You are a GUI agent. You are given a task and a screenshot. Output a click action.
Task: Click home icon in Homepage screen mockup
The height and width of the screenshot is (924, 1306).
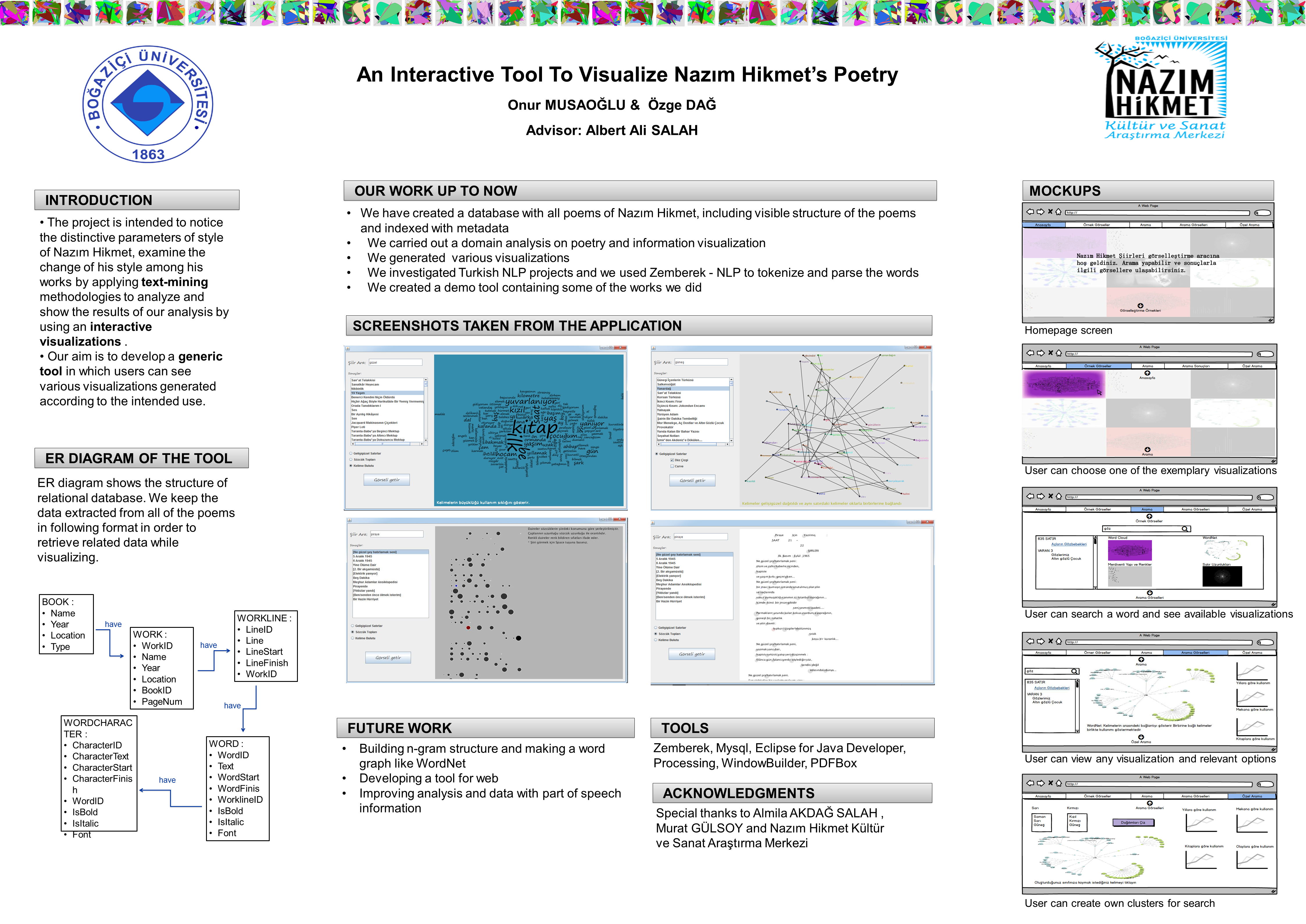pyautogui.click(x=1059, y=212)
